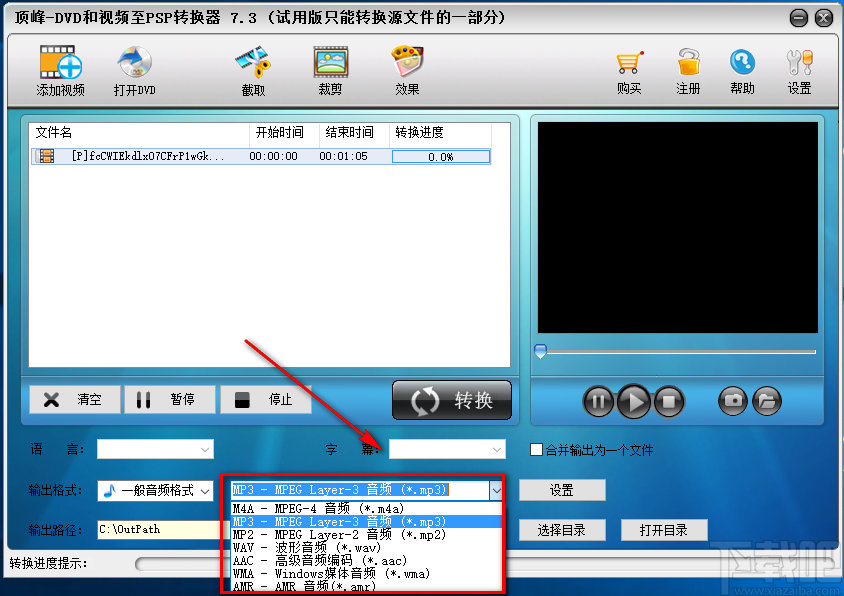Click the 设置 button beside format

[x=562, y=490]
